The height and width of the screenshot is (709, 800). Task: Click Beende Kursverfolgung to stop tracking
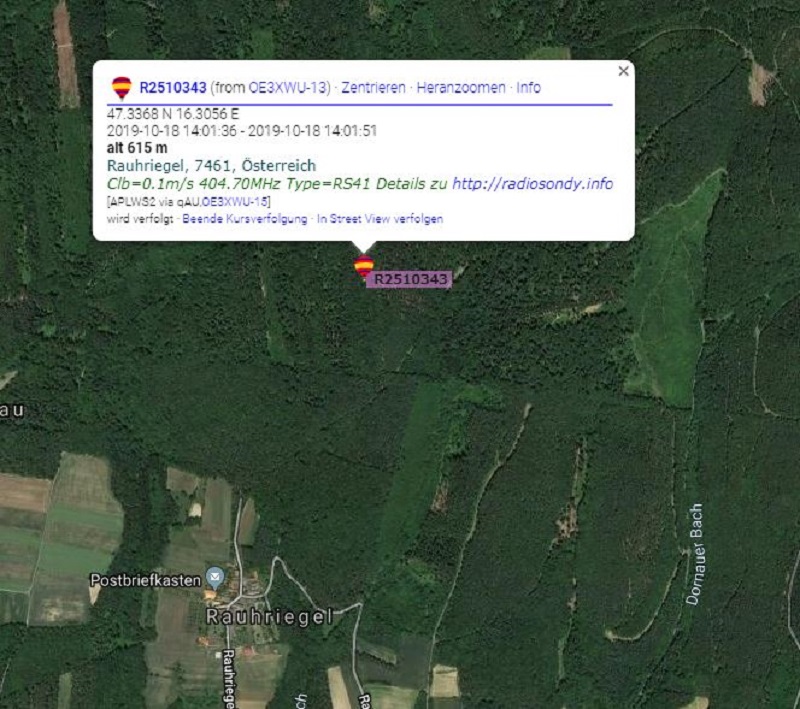click(x=244, y=219)
